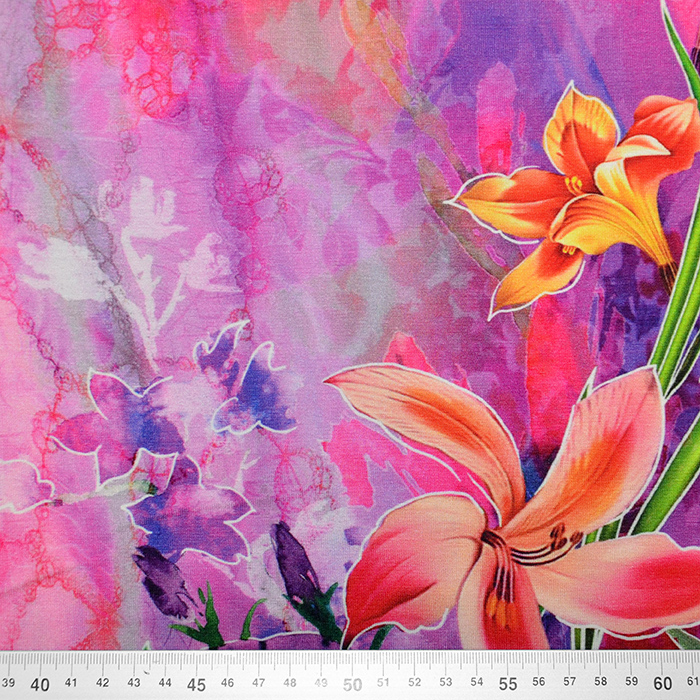700x700 pixels.
Task: Click the 40 mark on the ruler
Action: pyautogui.click(x=40, y=685)
